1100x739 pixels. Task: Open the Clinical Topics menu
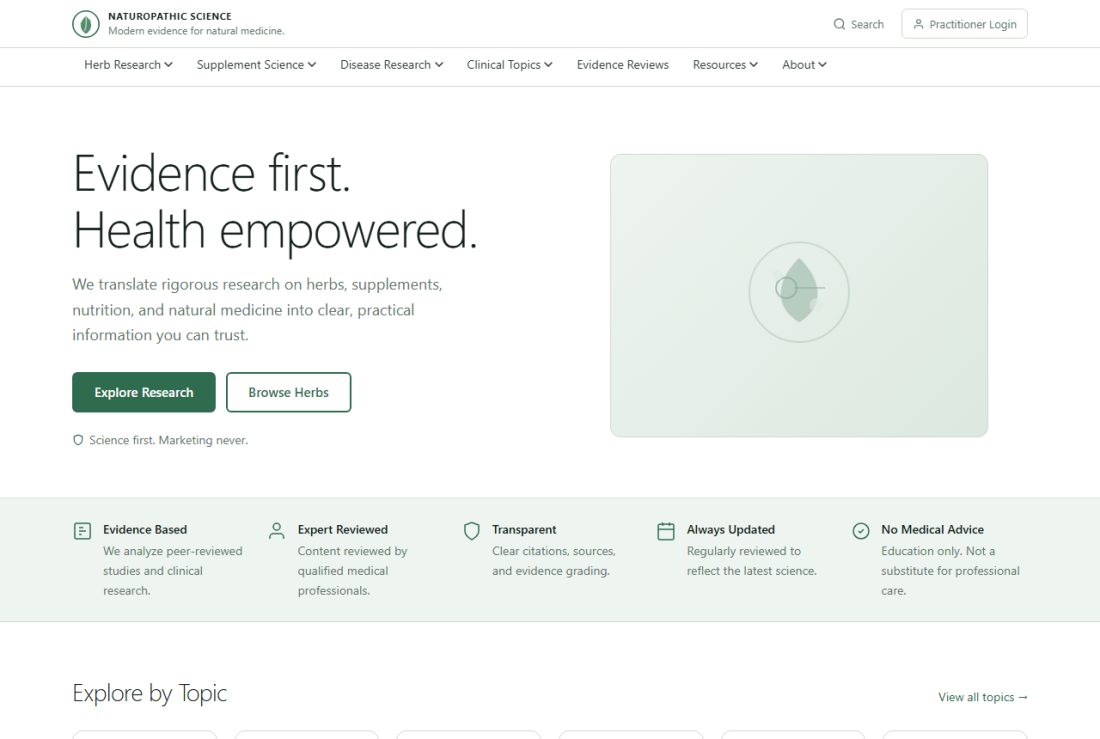tap(510, 65)
